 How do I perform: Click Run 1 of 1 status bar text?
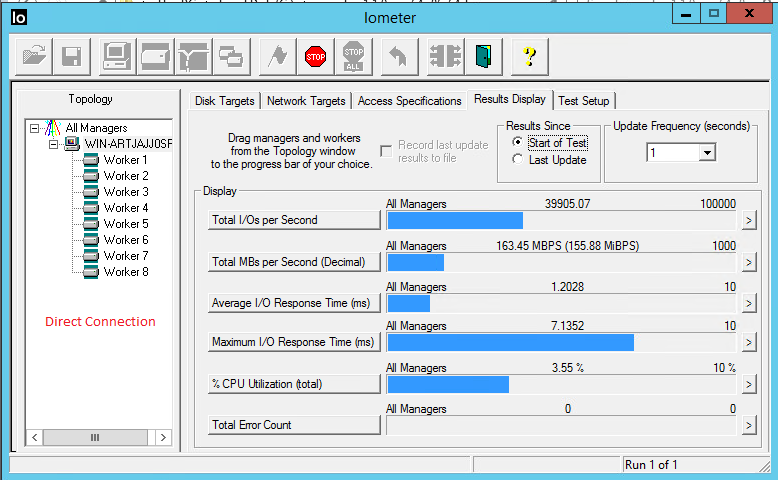tap(651, 465)
